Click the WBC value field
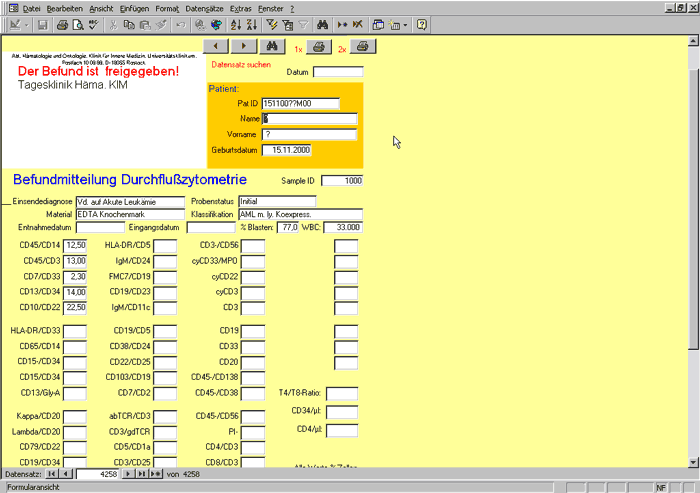 coord(343,227)
